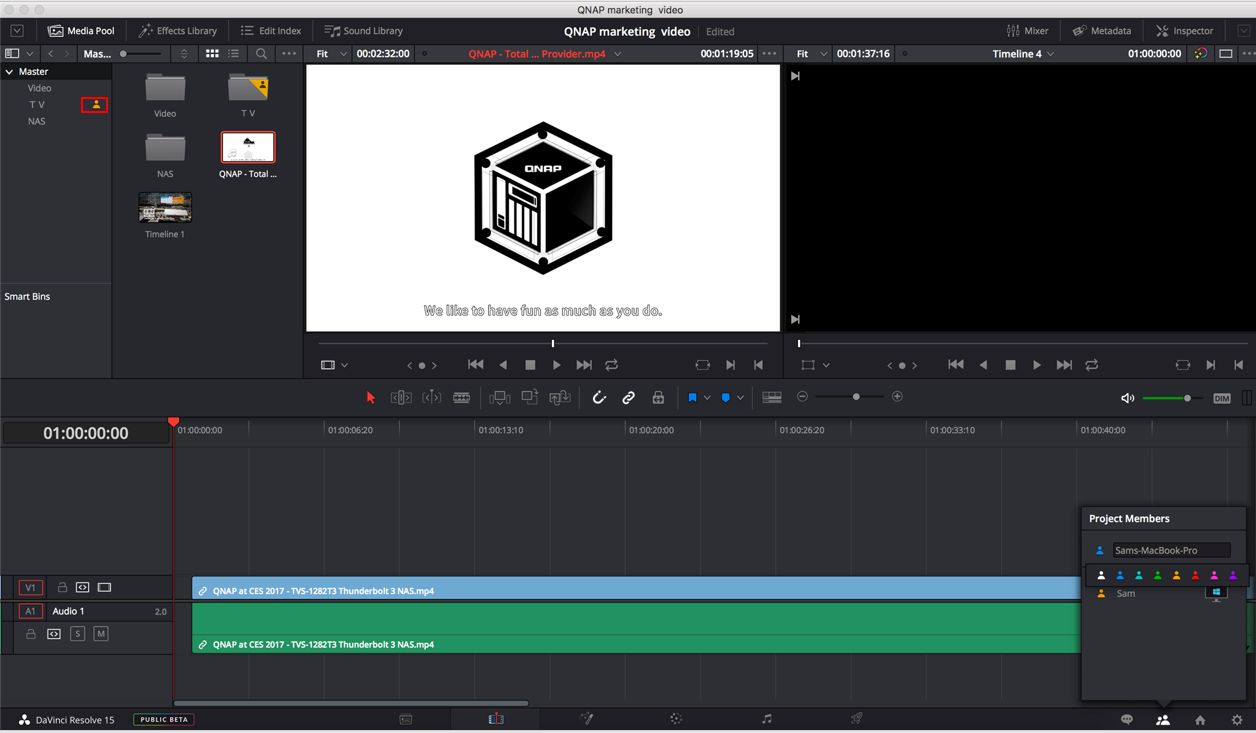Open the Sound Library tab

(364, 31)
